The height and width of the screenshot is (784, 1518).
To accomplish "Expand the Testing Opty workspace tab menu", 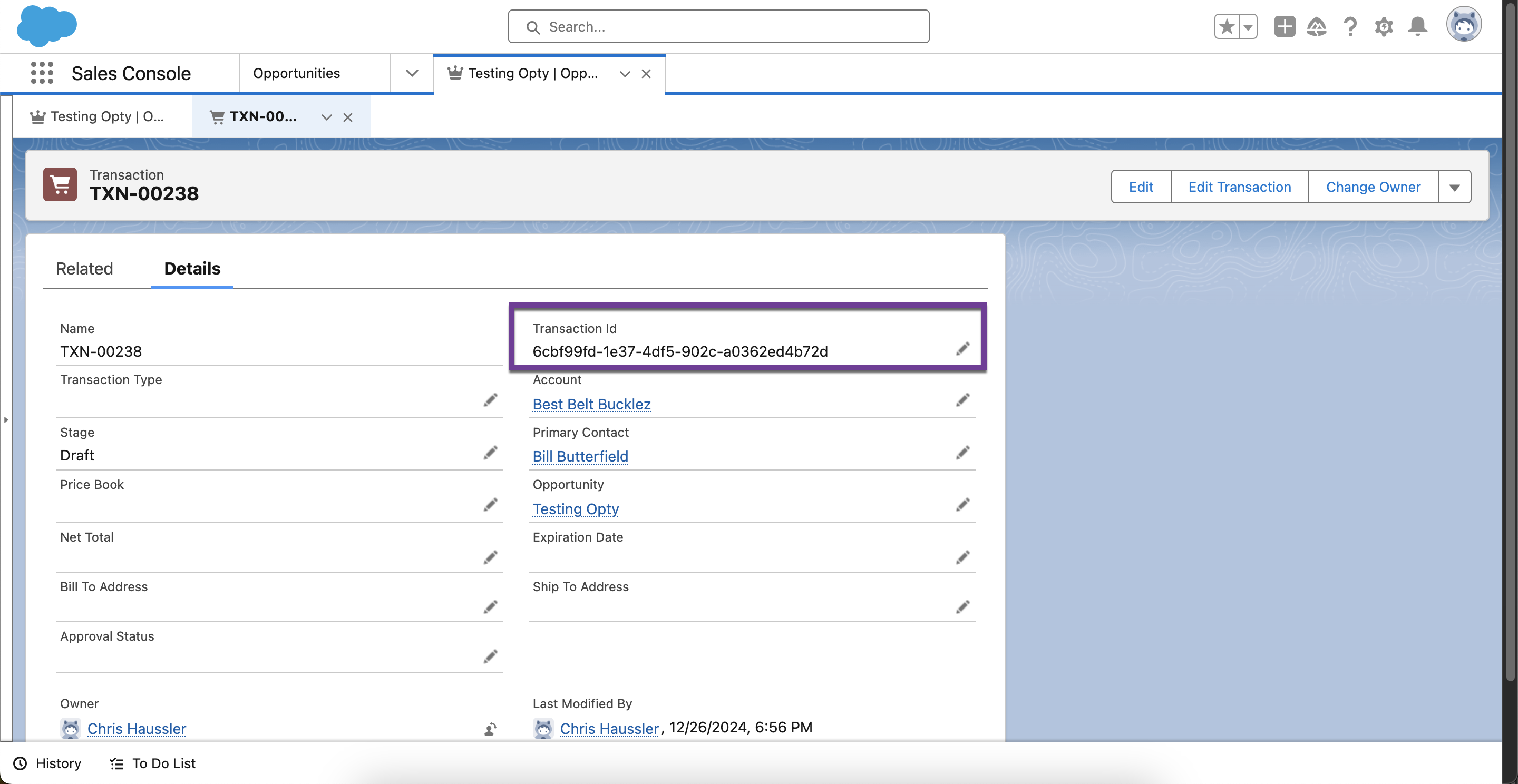I will [x=625, y=74].
